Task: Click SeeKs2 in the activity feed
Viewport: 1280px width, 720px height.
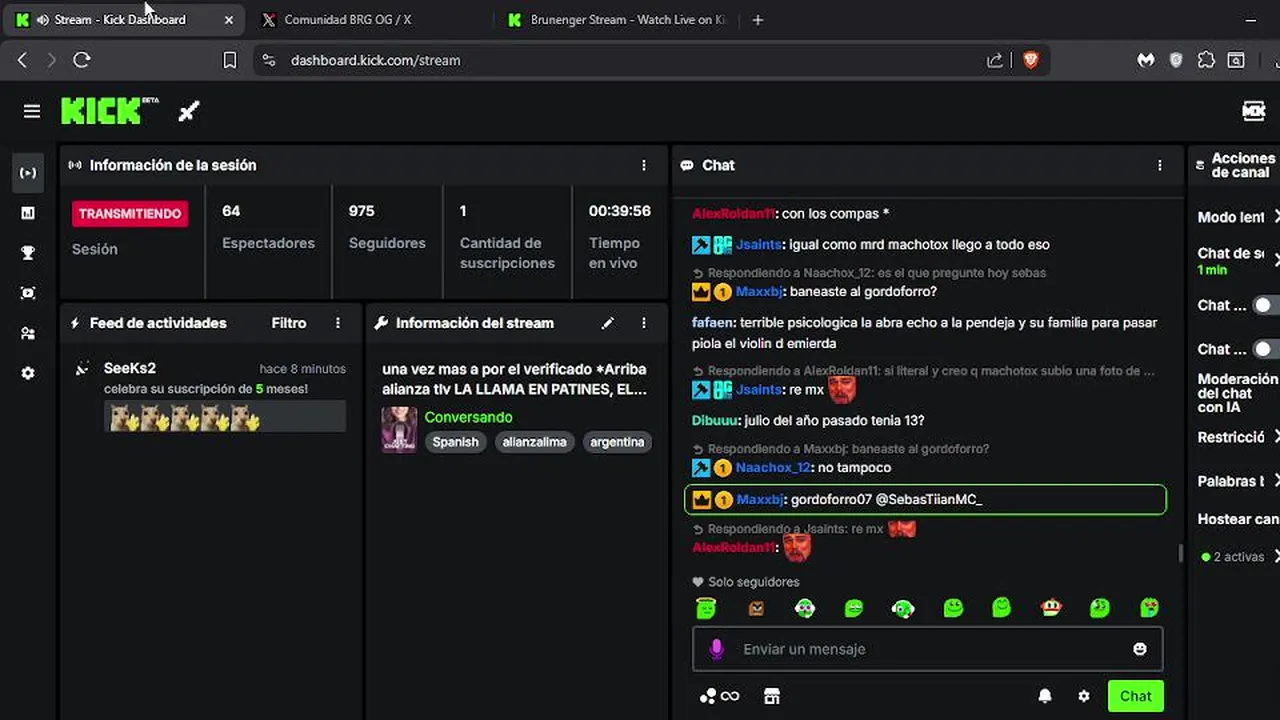Action: pos(130,369)
